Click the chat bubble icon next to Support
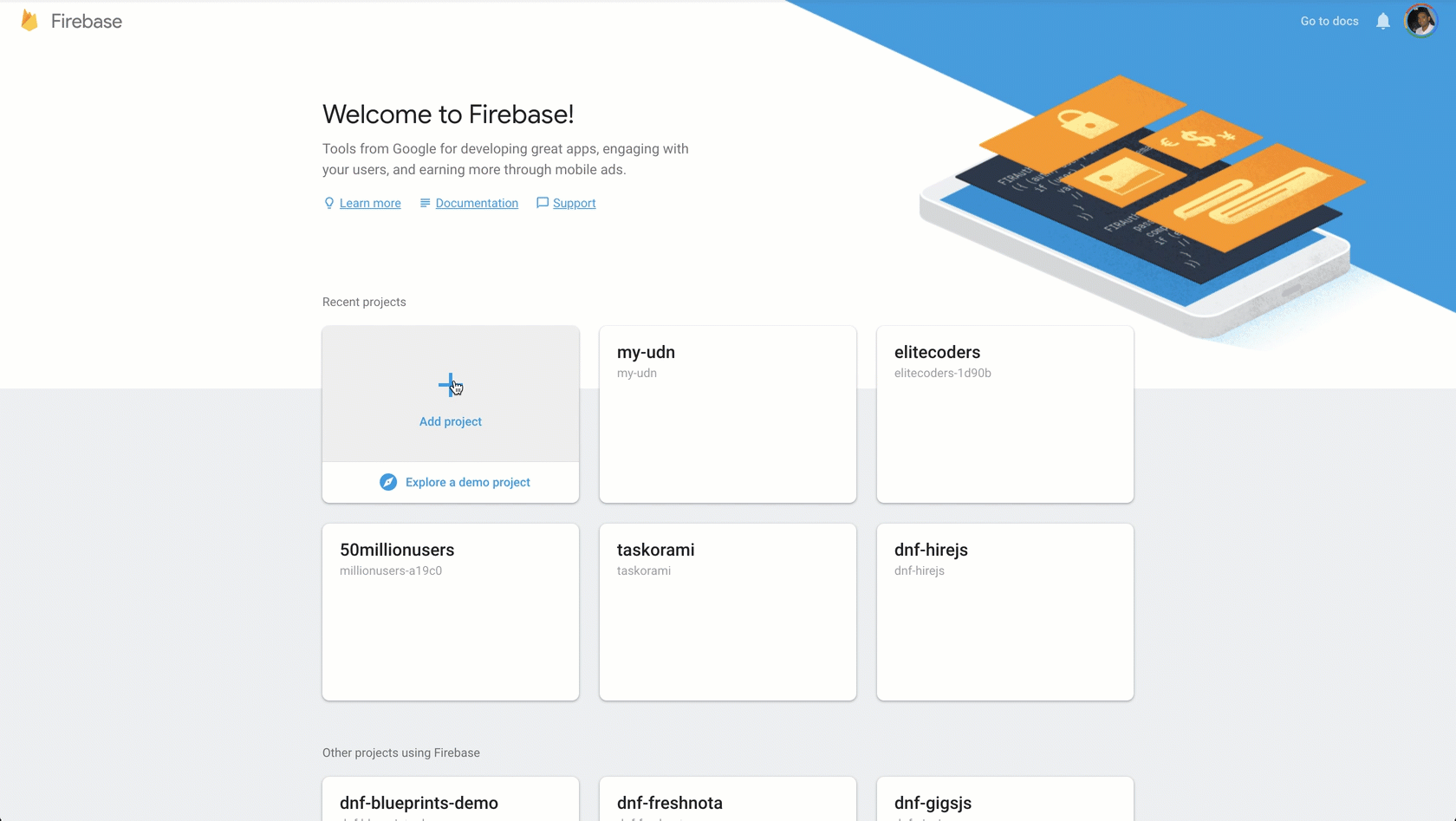Viewport: 1456px width, 821px height. (543, 203)
